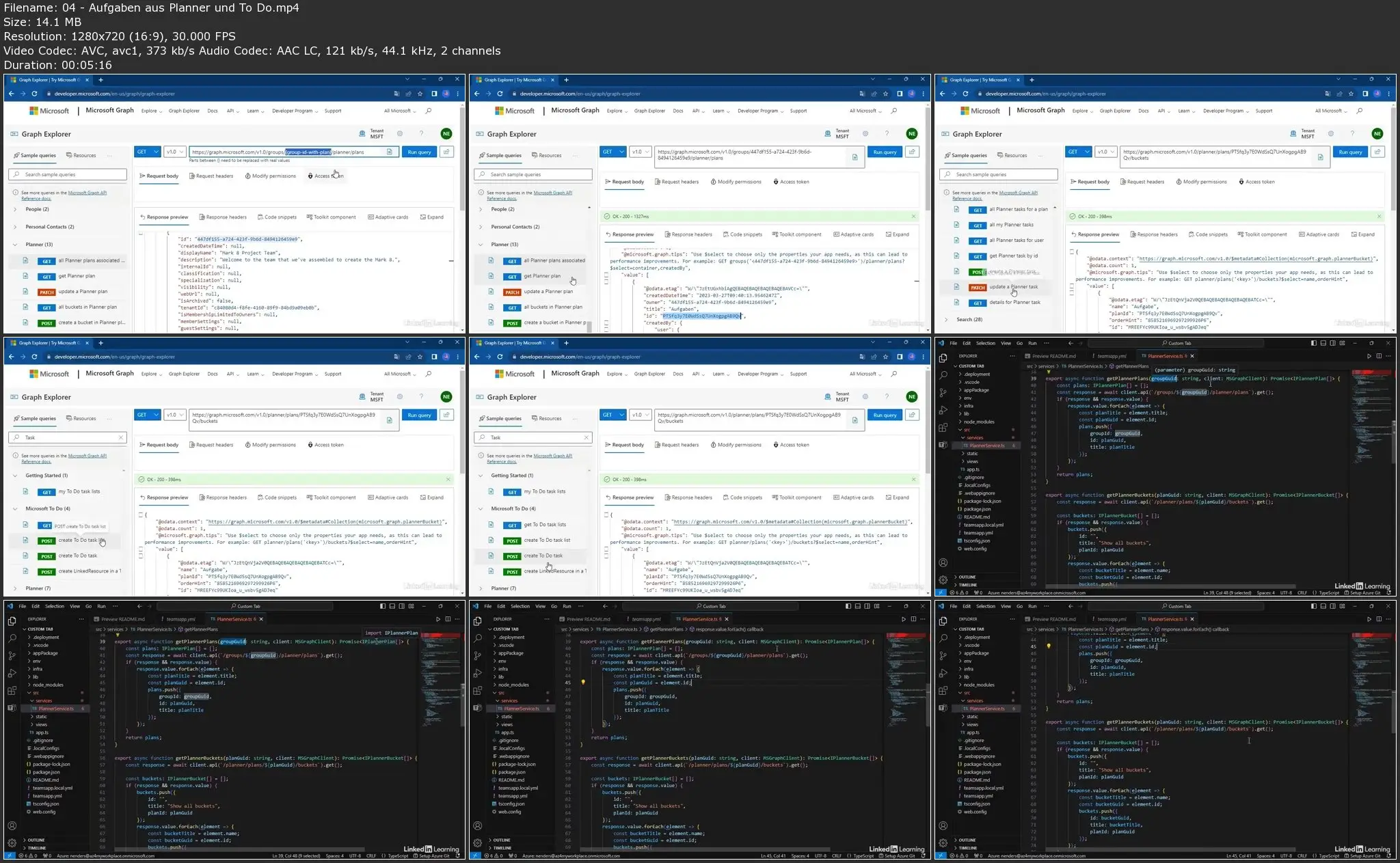Viewport: 1400px width, 863px height.
Task: Expand node_modules folder in groupGuid parameter tooltip frame
Action: coord(978,422)
